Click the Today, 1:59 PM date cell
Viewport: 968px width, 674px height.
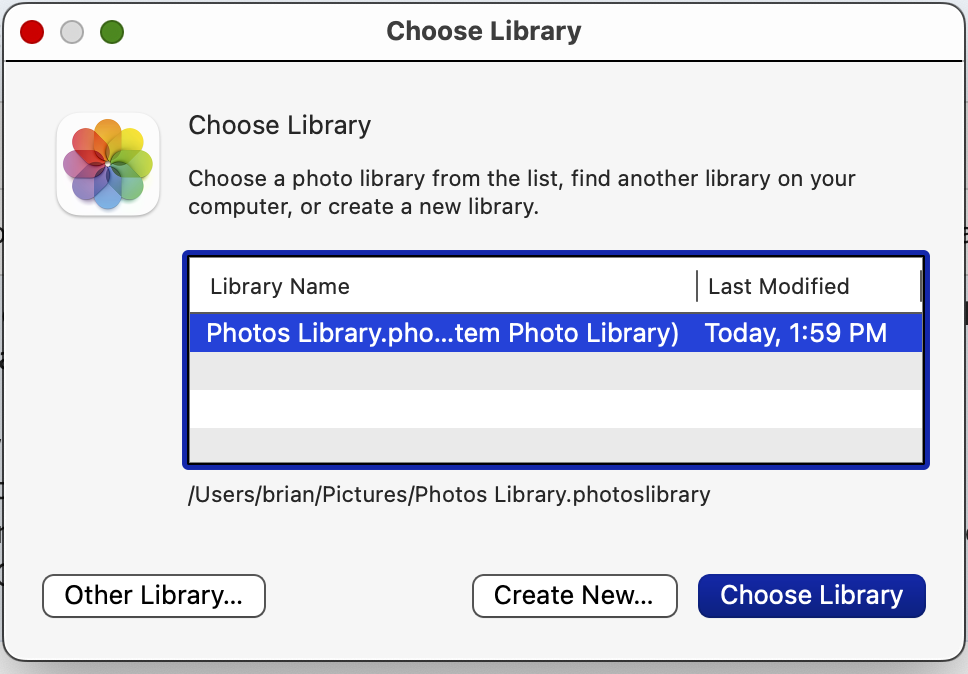pos(796,333)
